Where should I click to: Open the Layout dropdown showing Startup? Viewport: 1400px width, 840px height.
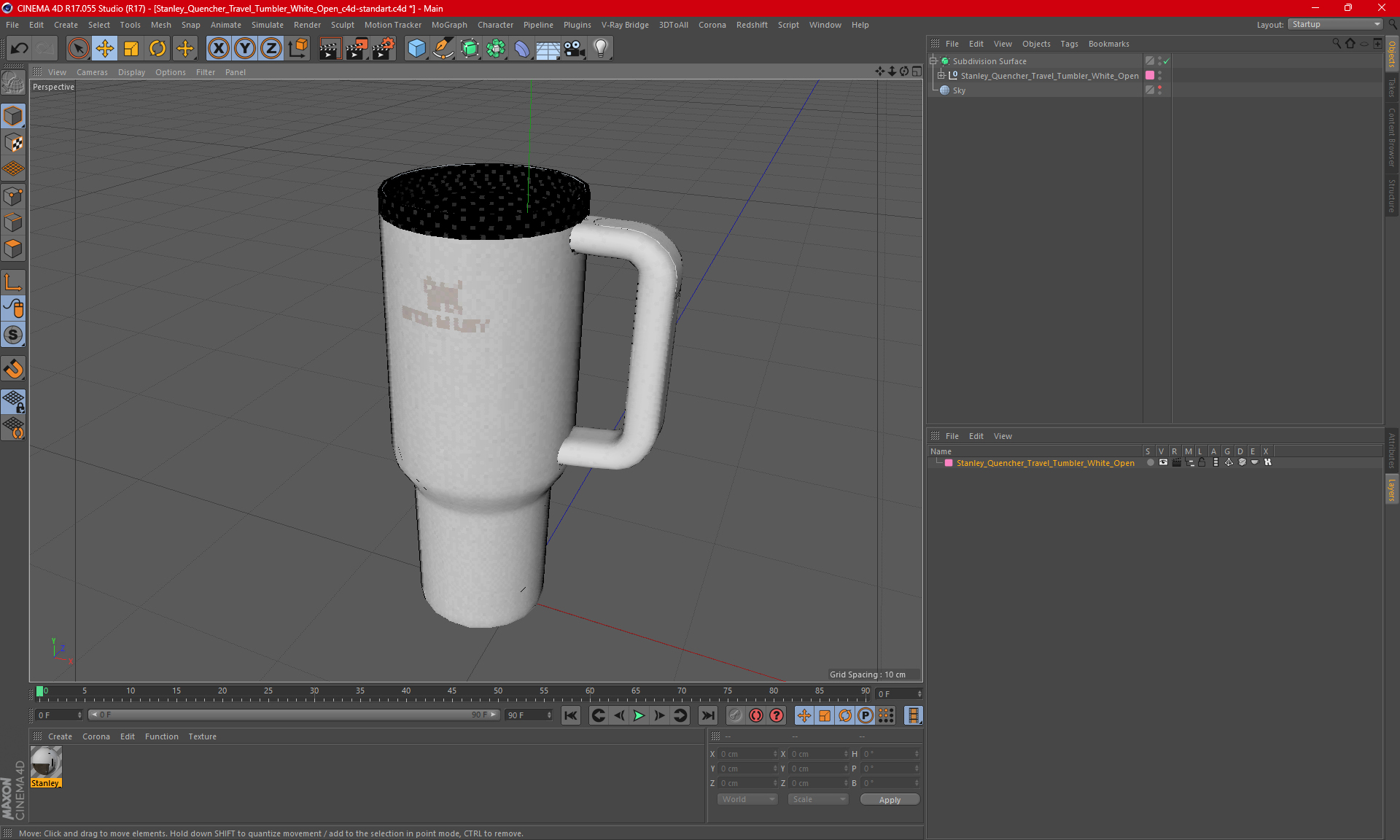click(1335, 24)
